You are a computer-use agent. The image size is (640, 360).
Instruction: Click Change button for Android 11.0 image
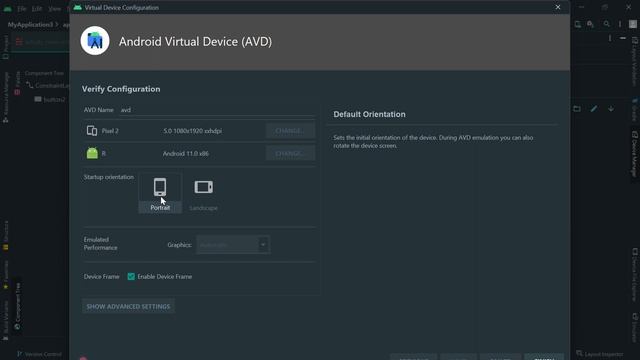tap(290, 153)
